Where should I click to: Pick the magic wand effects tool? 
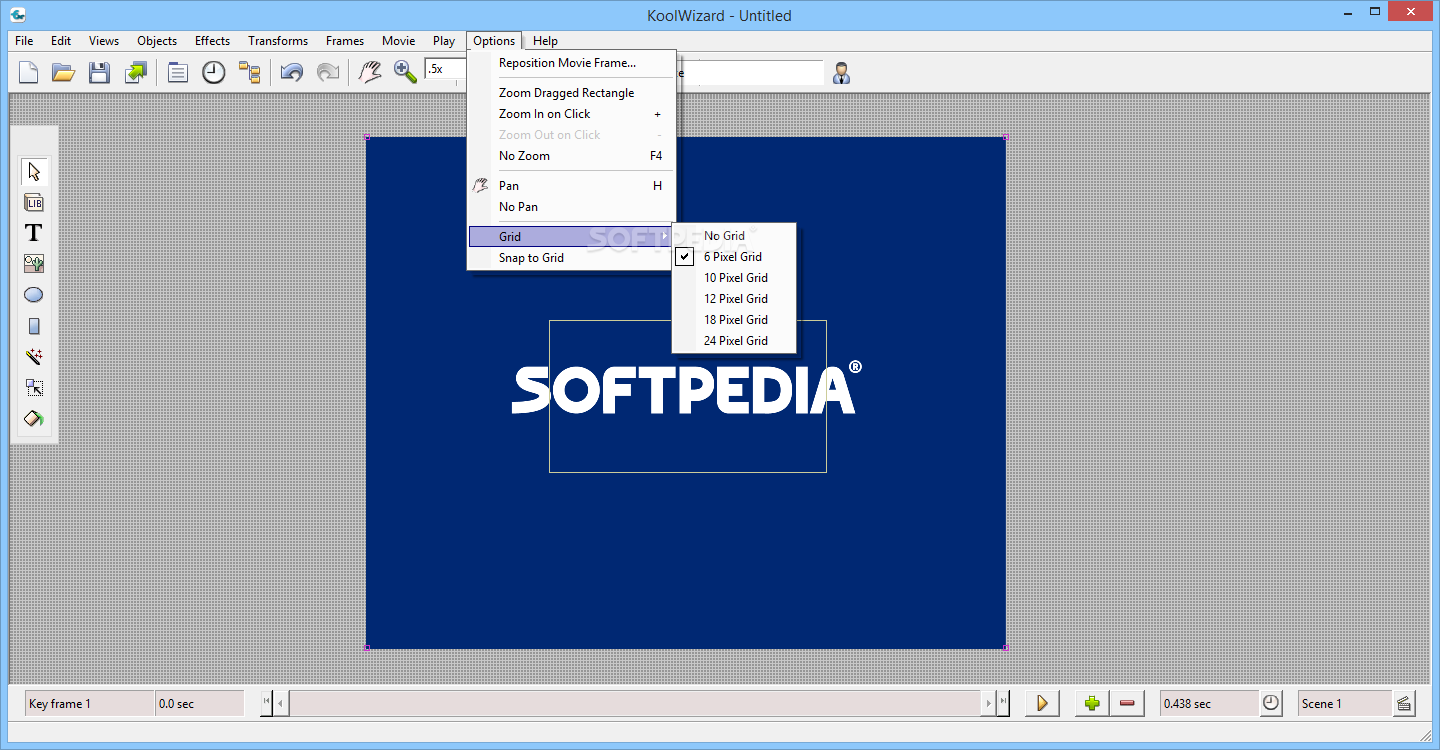click(x=34, y=357)
